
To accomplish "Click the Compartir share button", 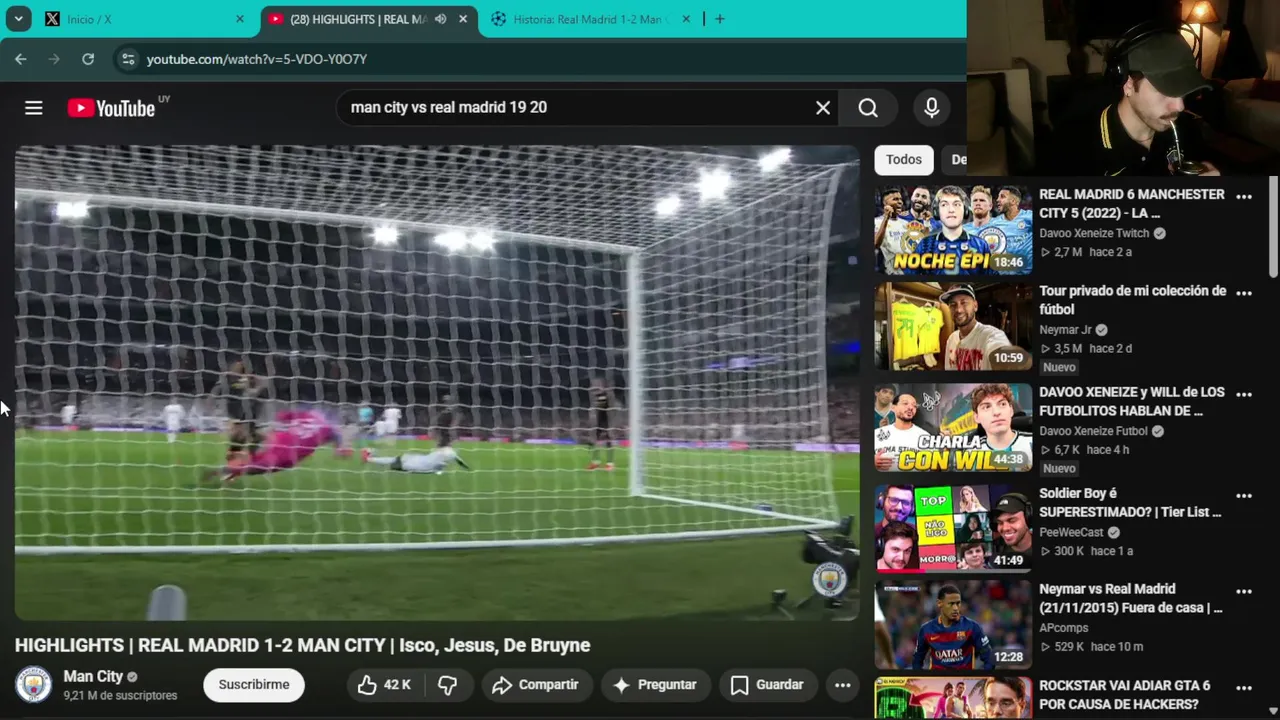I will coord(537,685).
